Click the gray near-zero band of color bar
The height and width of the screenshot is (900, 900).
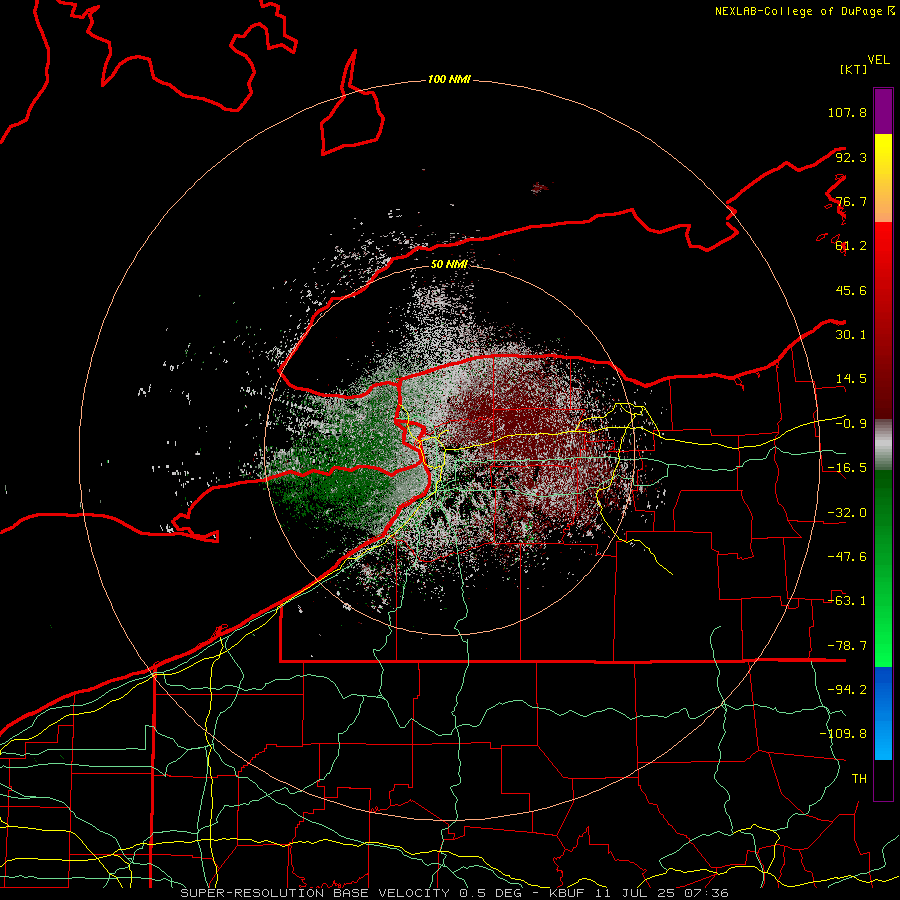click(x=883, y=445)
